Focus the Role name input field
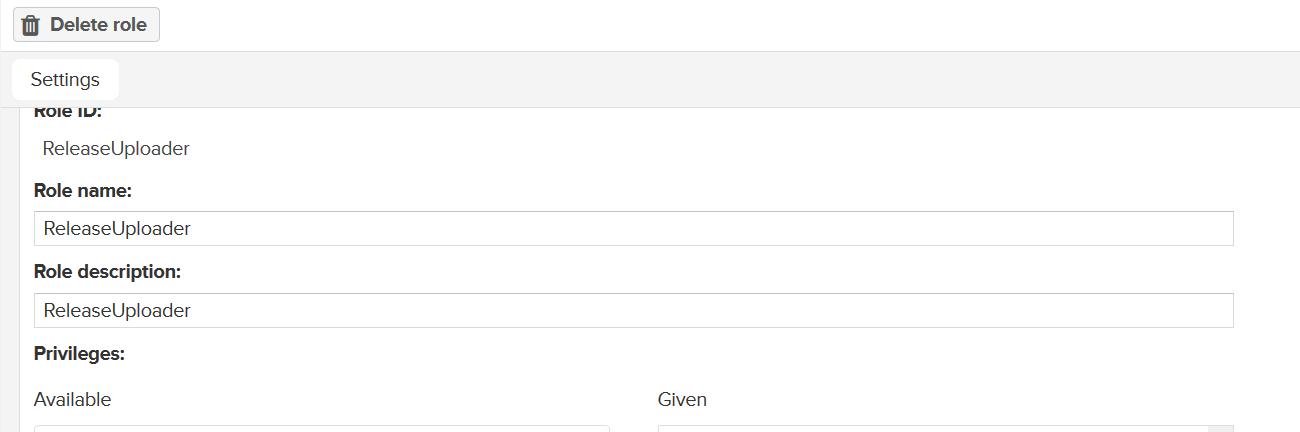This screenshot has width=1300, height=432. pyautogui.click(x=633, y=228)
